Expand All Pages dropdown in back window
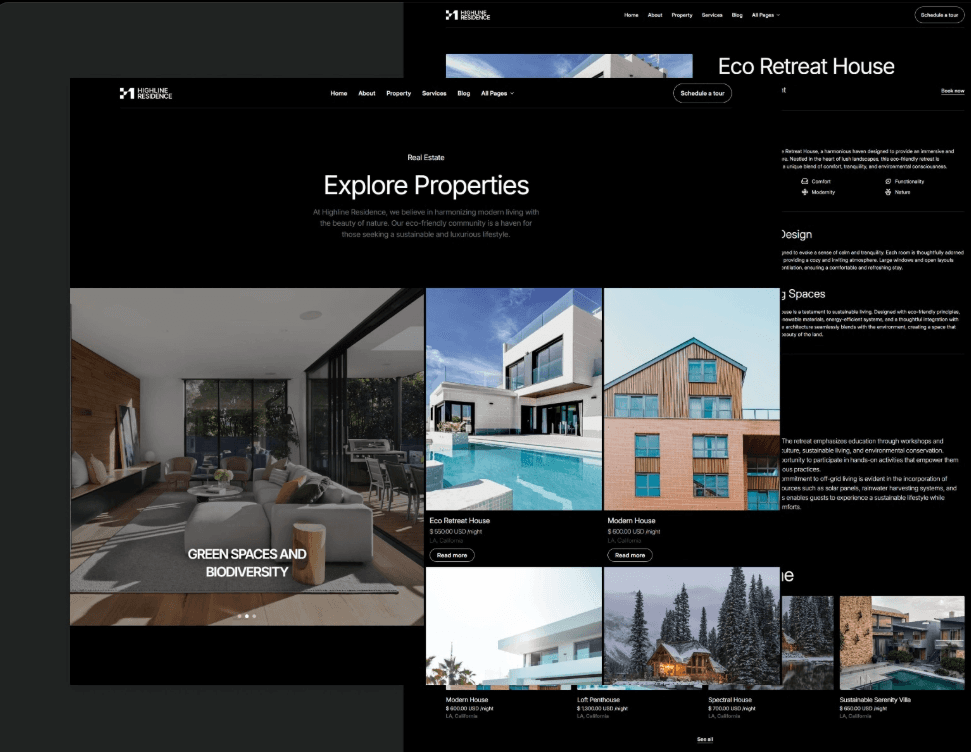 [x=765, y=15]
